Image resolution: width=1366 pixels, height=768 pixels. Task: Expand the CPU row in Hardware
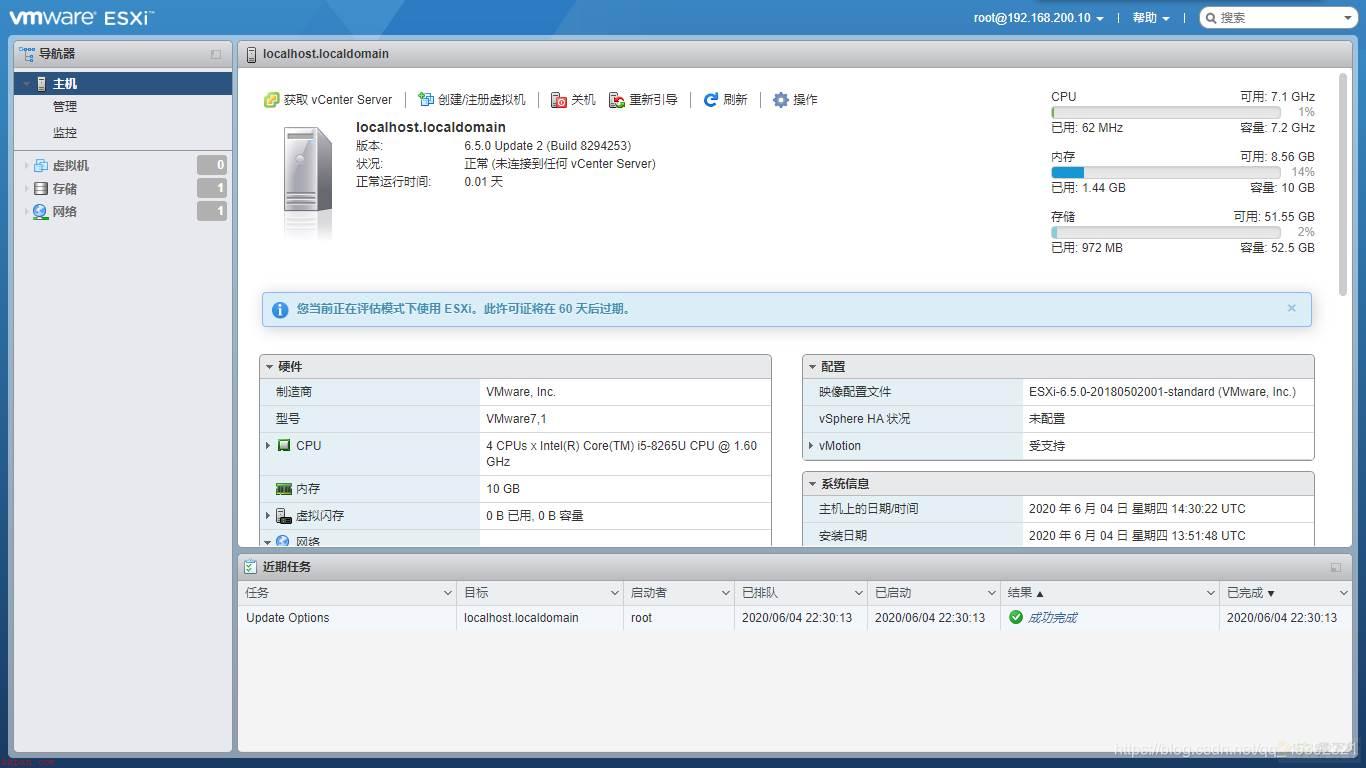click(x=268, y=446)
